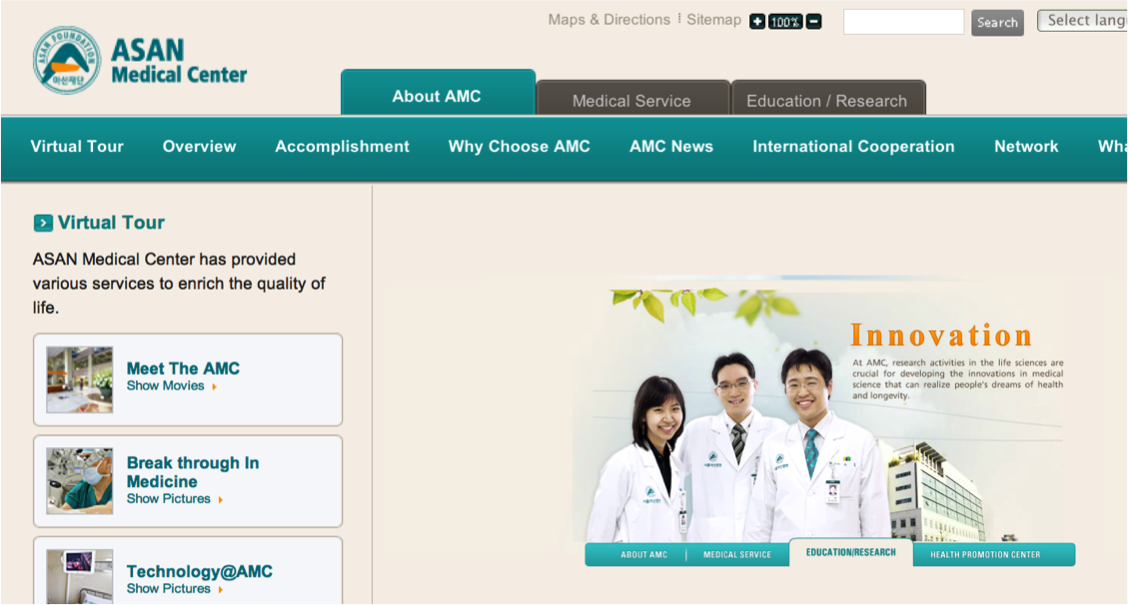The width and height of the screenshot is (1128, 605).
Task: Select Virtual Tour in the navigation bar
Action: (77, 147)
